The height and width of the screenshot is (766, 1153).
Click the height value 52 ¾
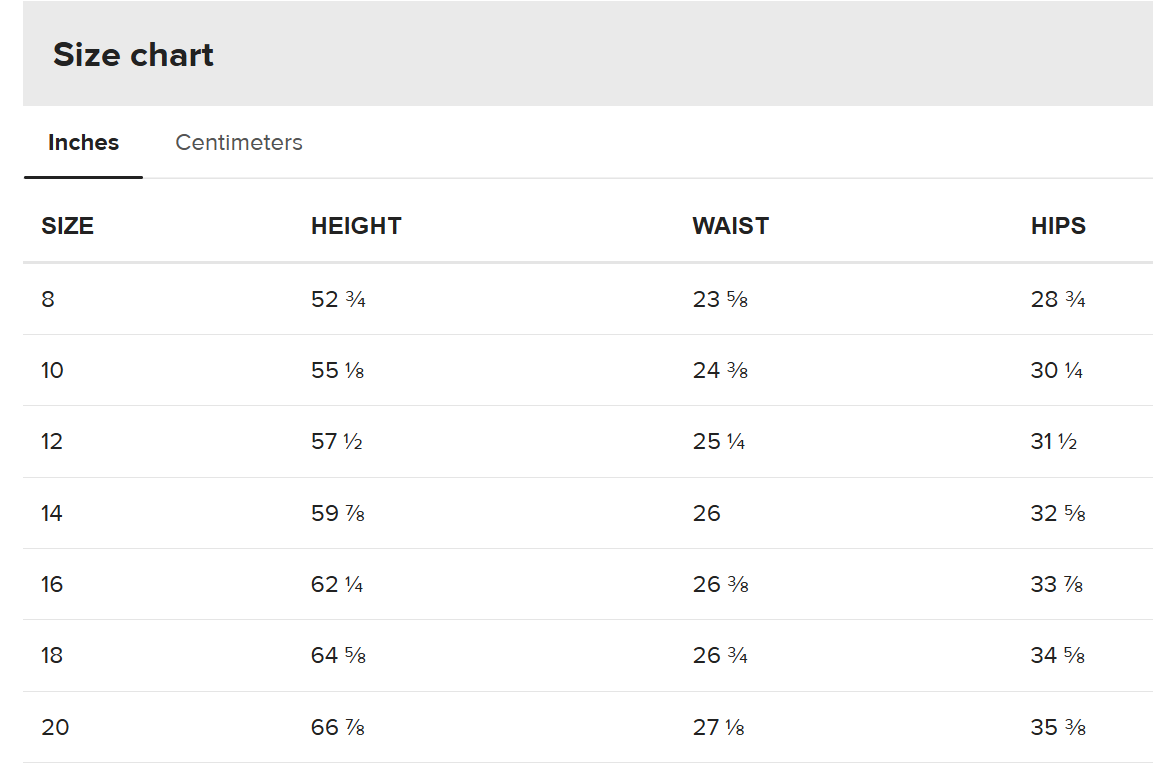point(338,299)
